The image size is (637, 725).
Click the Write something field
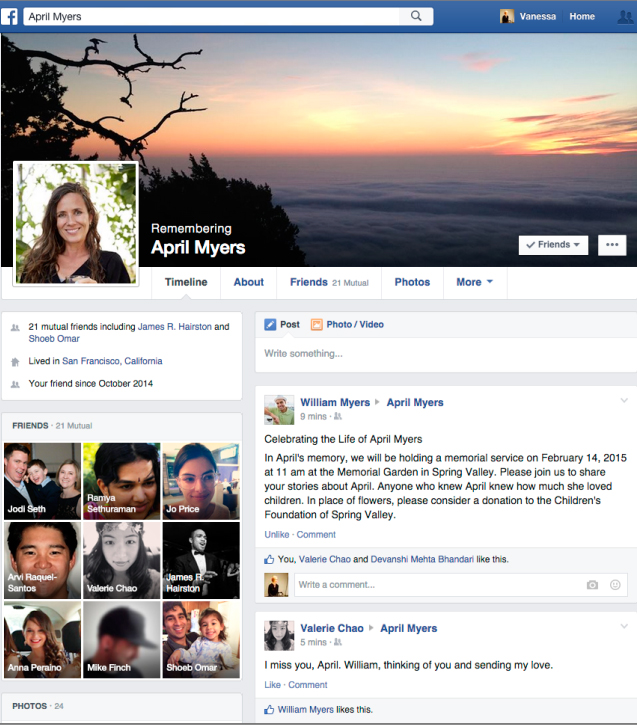click(446, 354)
